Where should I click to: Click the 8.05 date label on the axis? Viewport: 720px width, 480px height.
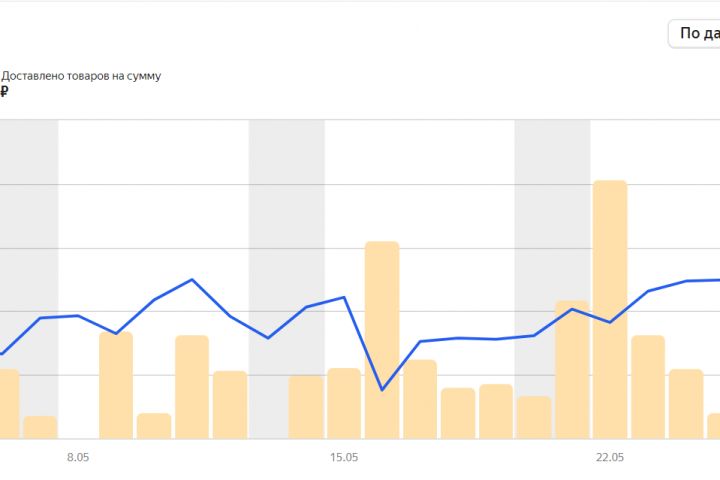click(x=78, y=457)
